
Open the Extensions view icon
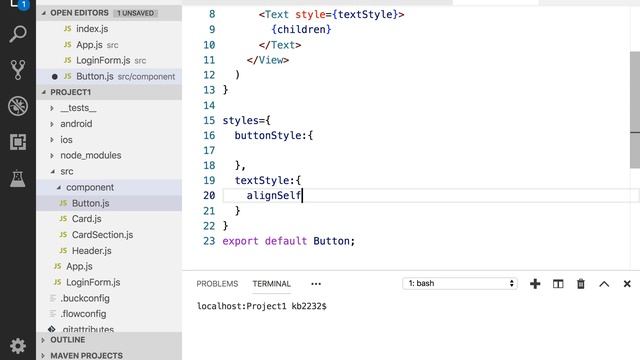[18, 142]
